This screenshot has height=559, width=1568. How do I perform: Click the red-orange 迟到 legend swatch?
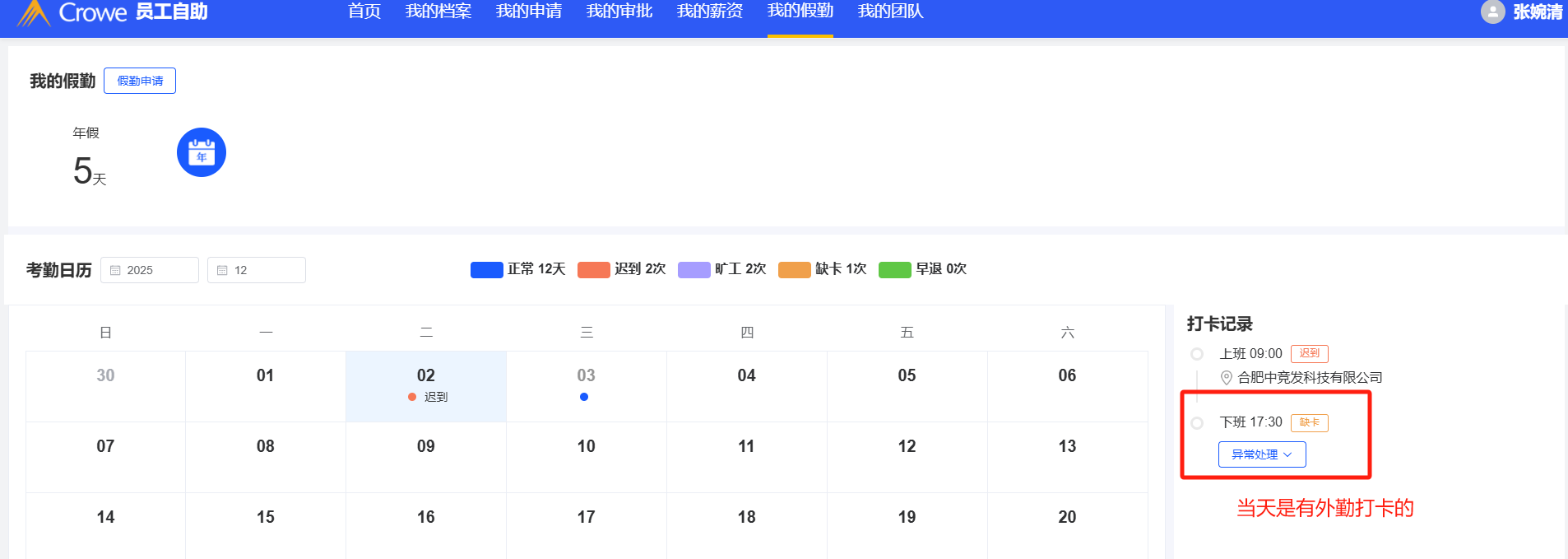(x=594, y=270)
